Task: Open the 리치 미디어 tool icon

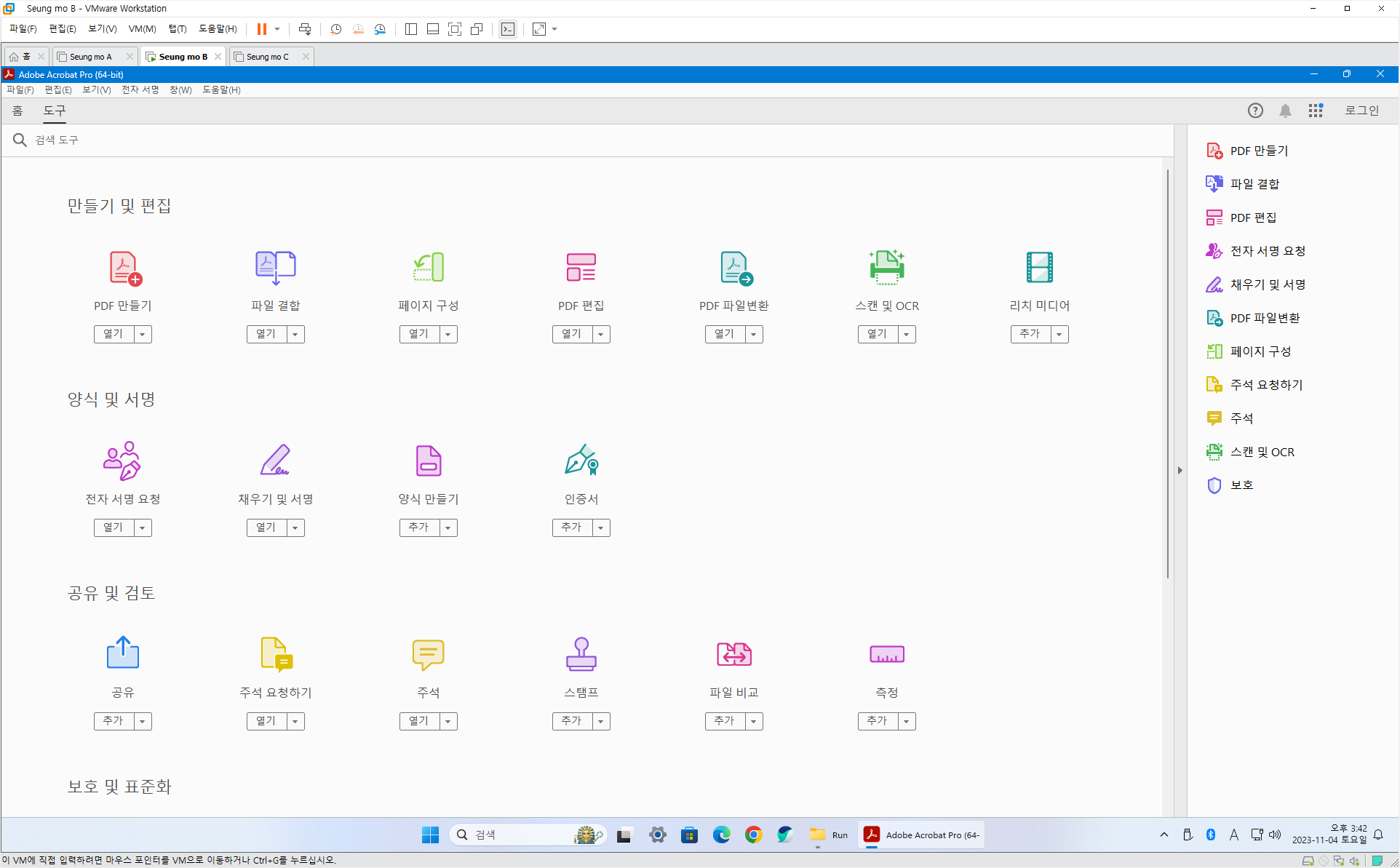Action: [1039, 268]
